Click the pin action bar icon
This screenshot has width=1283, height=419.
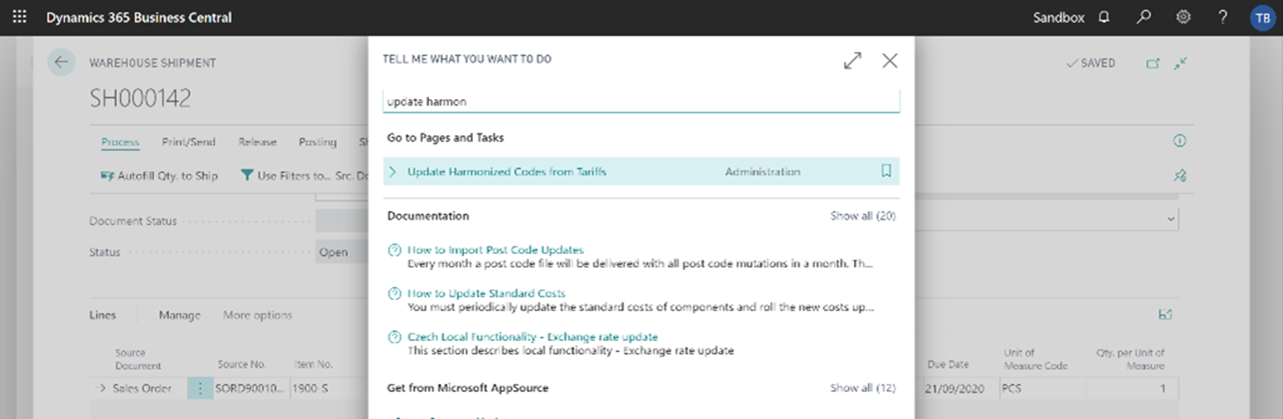click(1180, 175)
